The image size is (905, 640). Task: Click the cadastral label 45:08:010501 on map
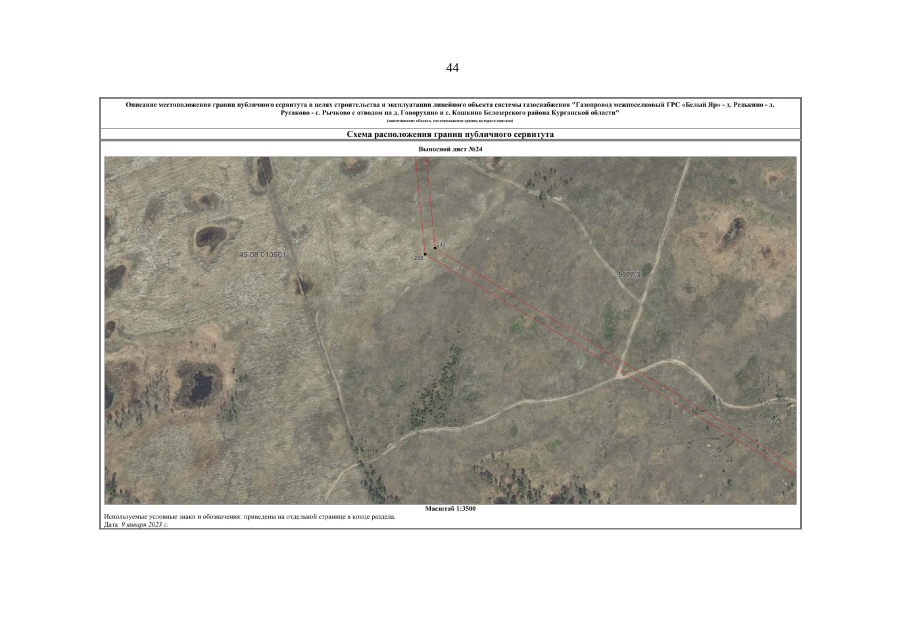click(263, 255)
